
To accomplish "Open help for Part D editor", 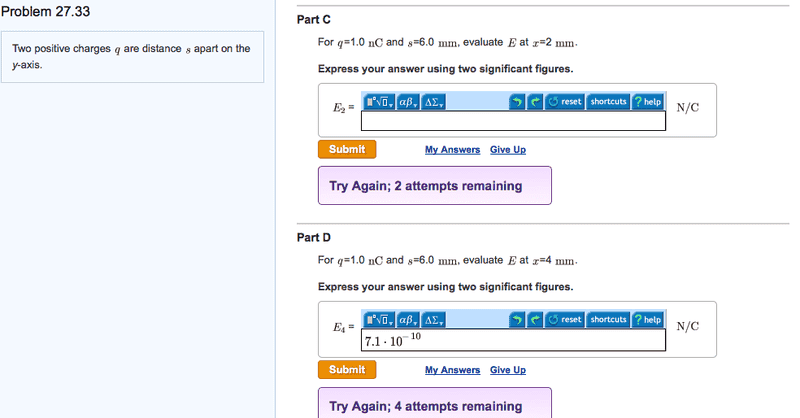I will click(x=648, y=320).
